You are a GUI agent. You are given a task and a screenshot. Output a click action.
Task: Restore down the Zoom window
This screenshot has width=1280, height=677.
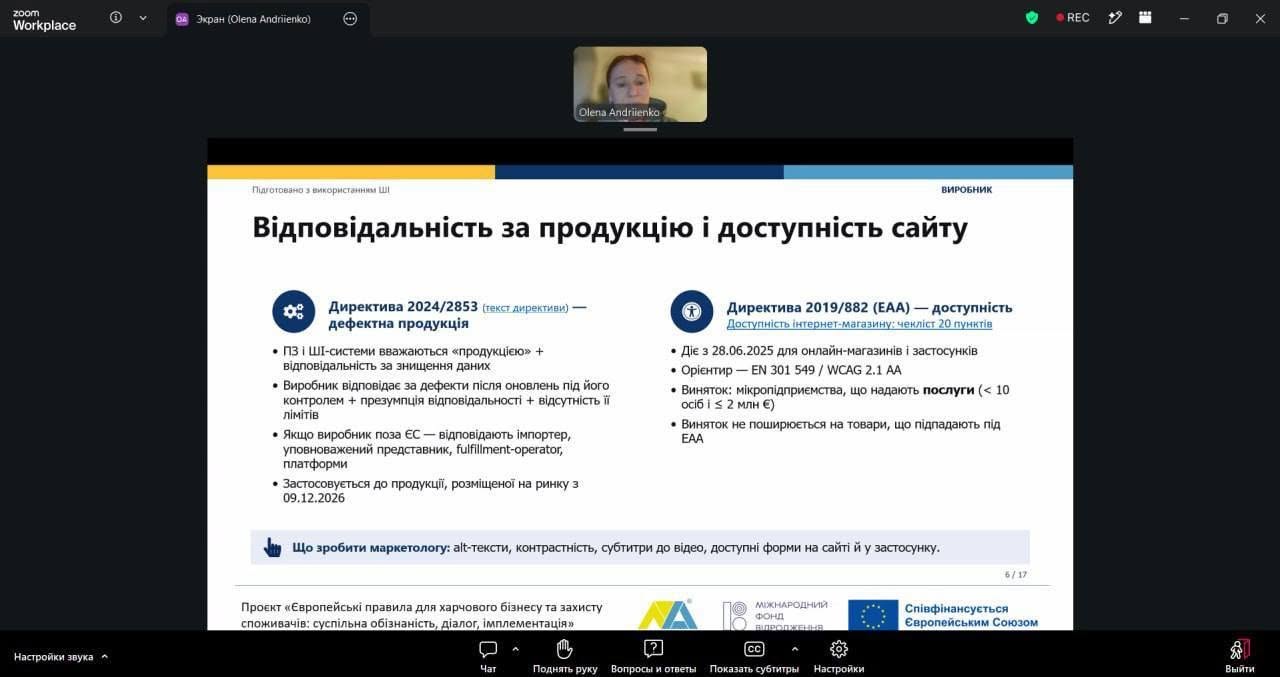[x=1222, y=18]
